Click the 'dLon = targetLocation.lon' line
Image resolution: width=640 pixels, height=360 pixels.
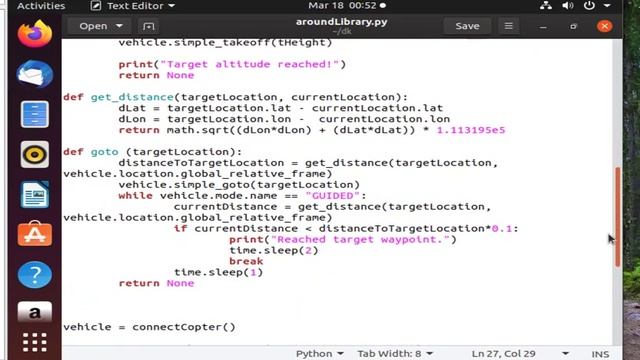click(284, 119)
